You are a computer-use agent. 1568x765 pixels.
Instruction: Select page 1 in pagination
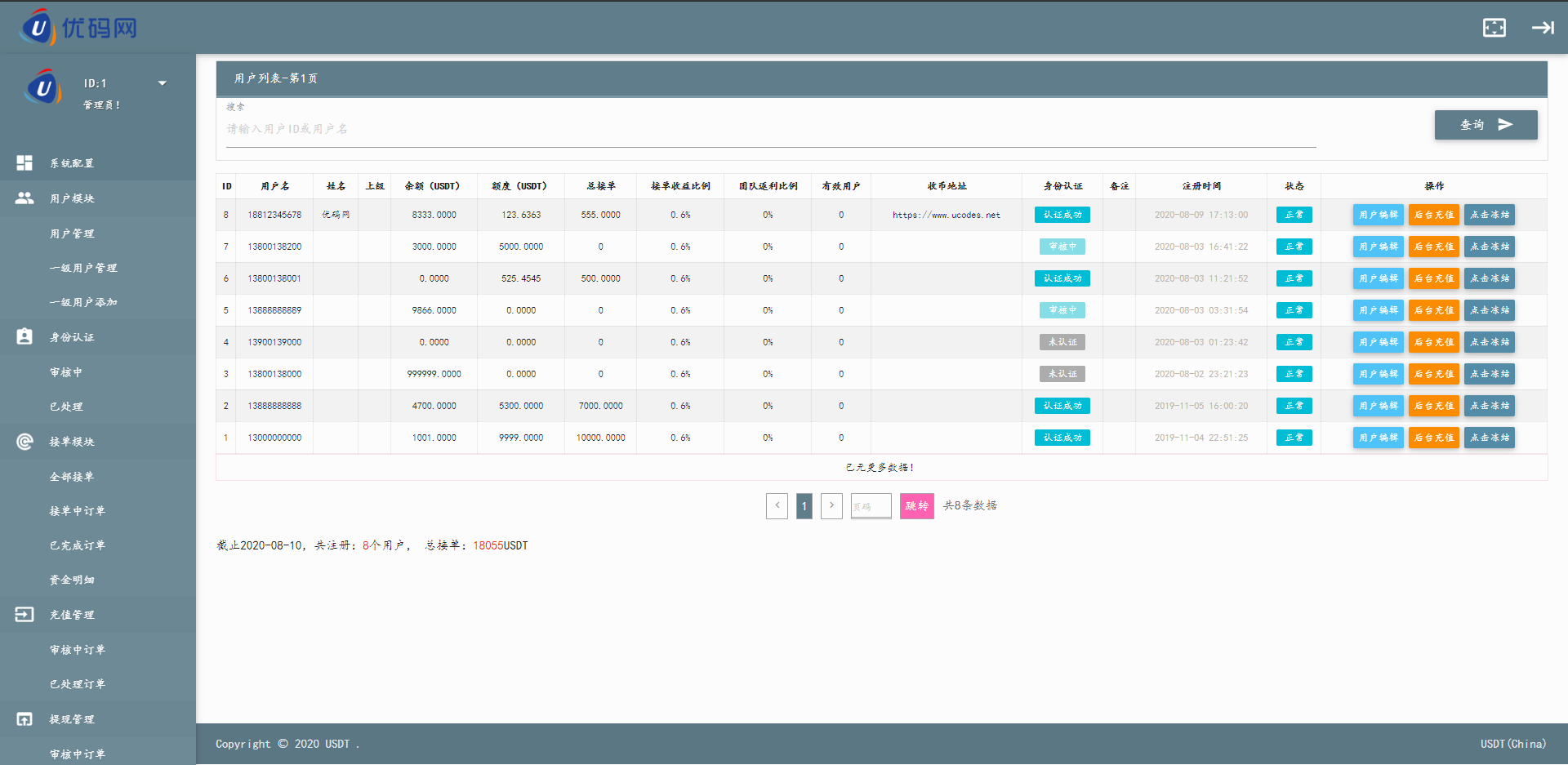804,506
